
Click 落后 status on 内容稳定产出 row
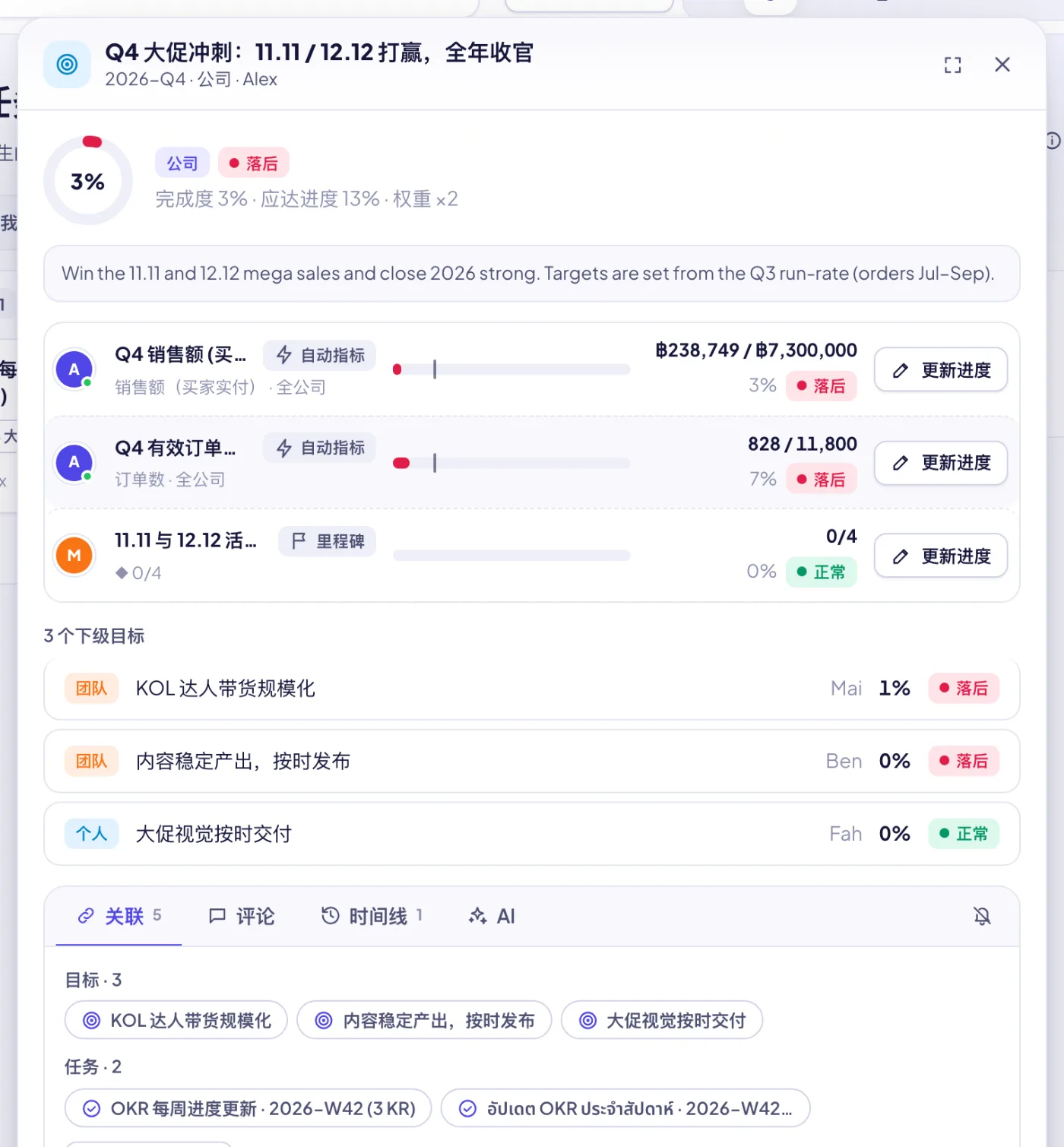964,761
